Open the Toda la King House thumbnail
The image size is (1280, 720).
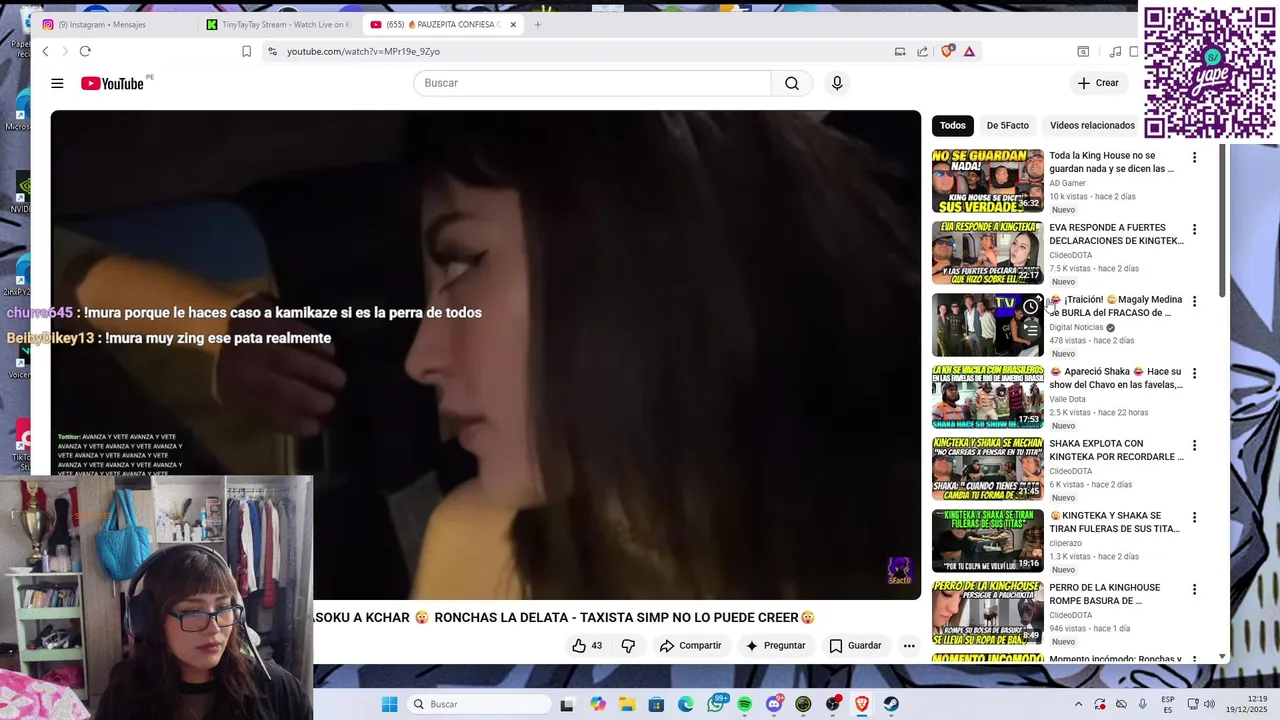[x=988, y=181]
